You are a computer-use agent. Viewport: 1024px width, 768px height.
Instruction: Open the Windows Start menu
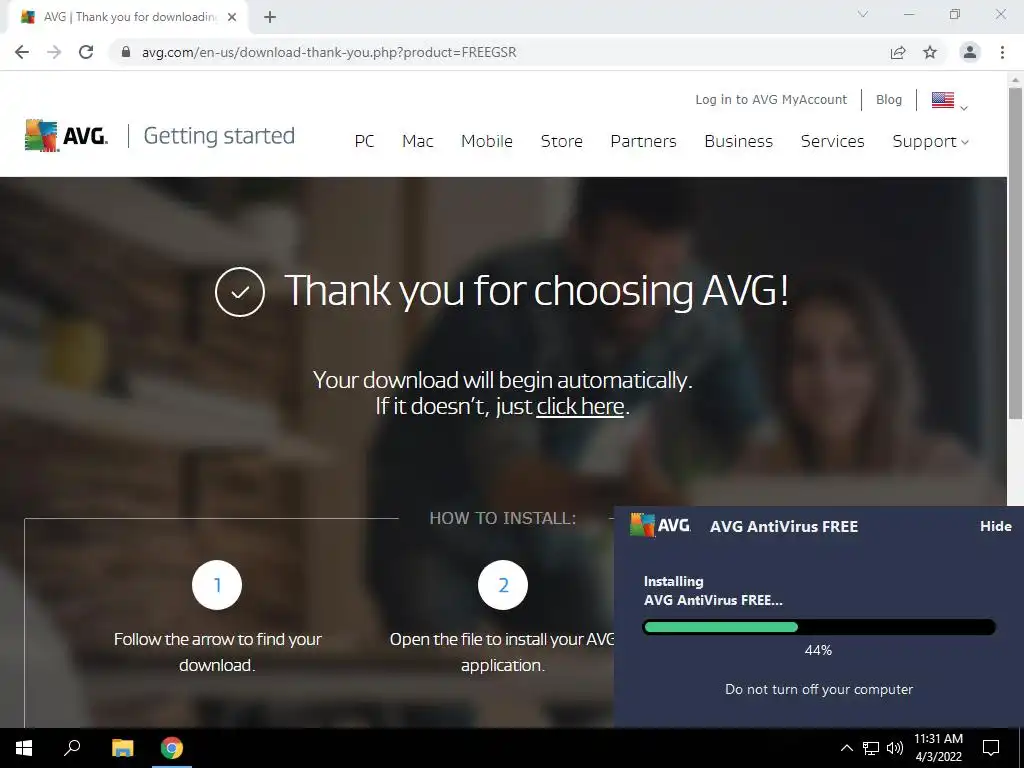(x=24, y=748)
